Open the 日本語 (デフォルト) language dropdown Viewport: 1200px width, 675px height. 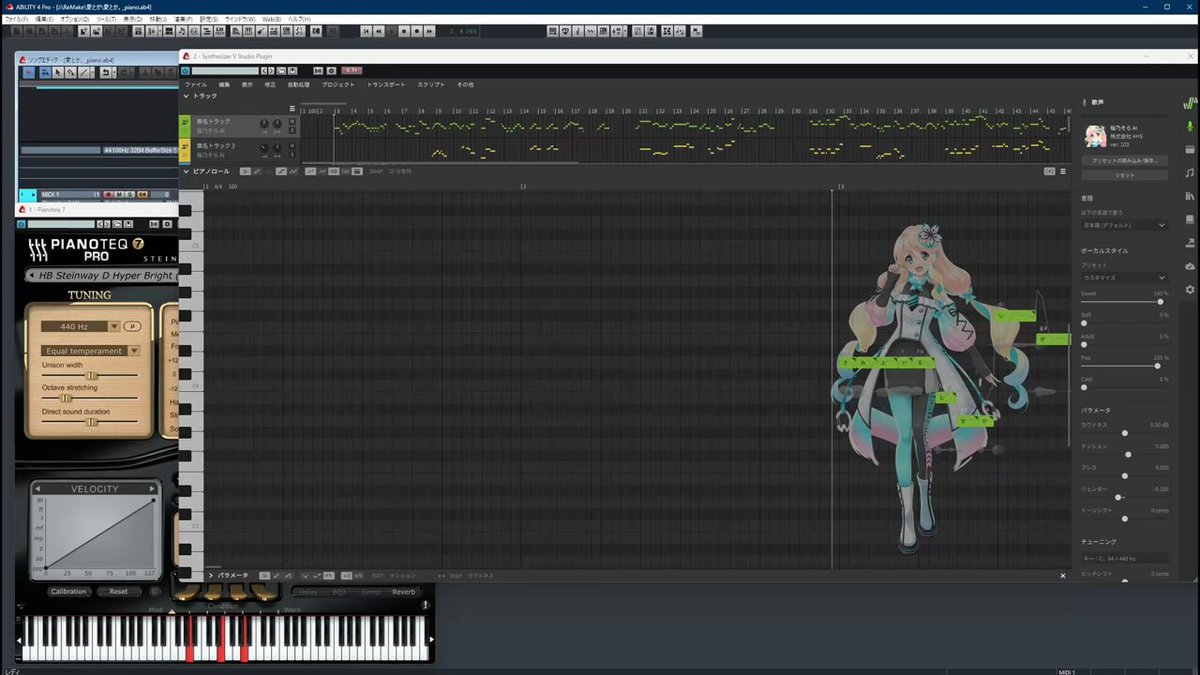[x=1124, y=225]
